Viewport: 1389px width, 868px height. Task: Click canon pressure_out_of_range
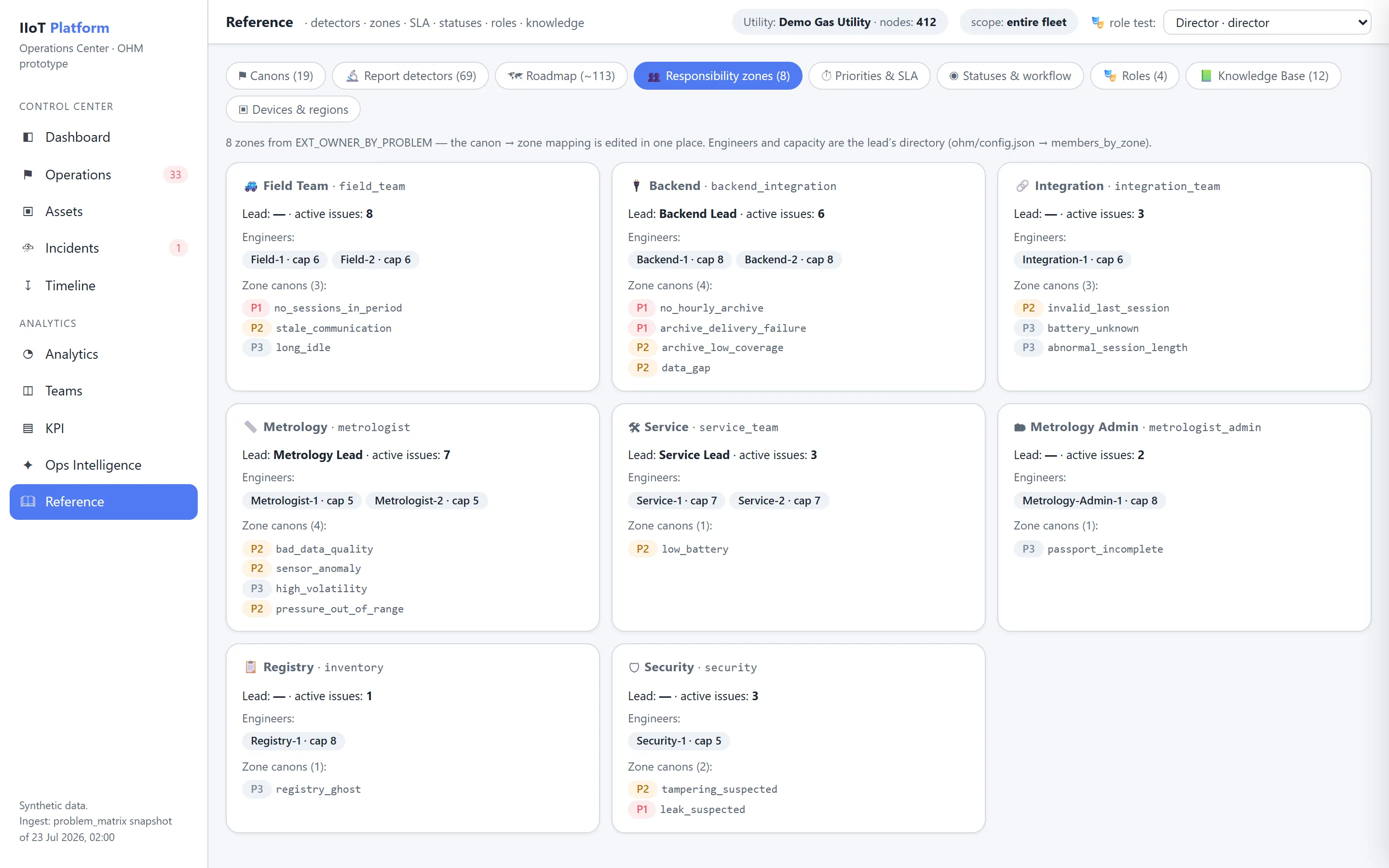[340, 609]
